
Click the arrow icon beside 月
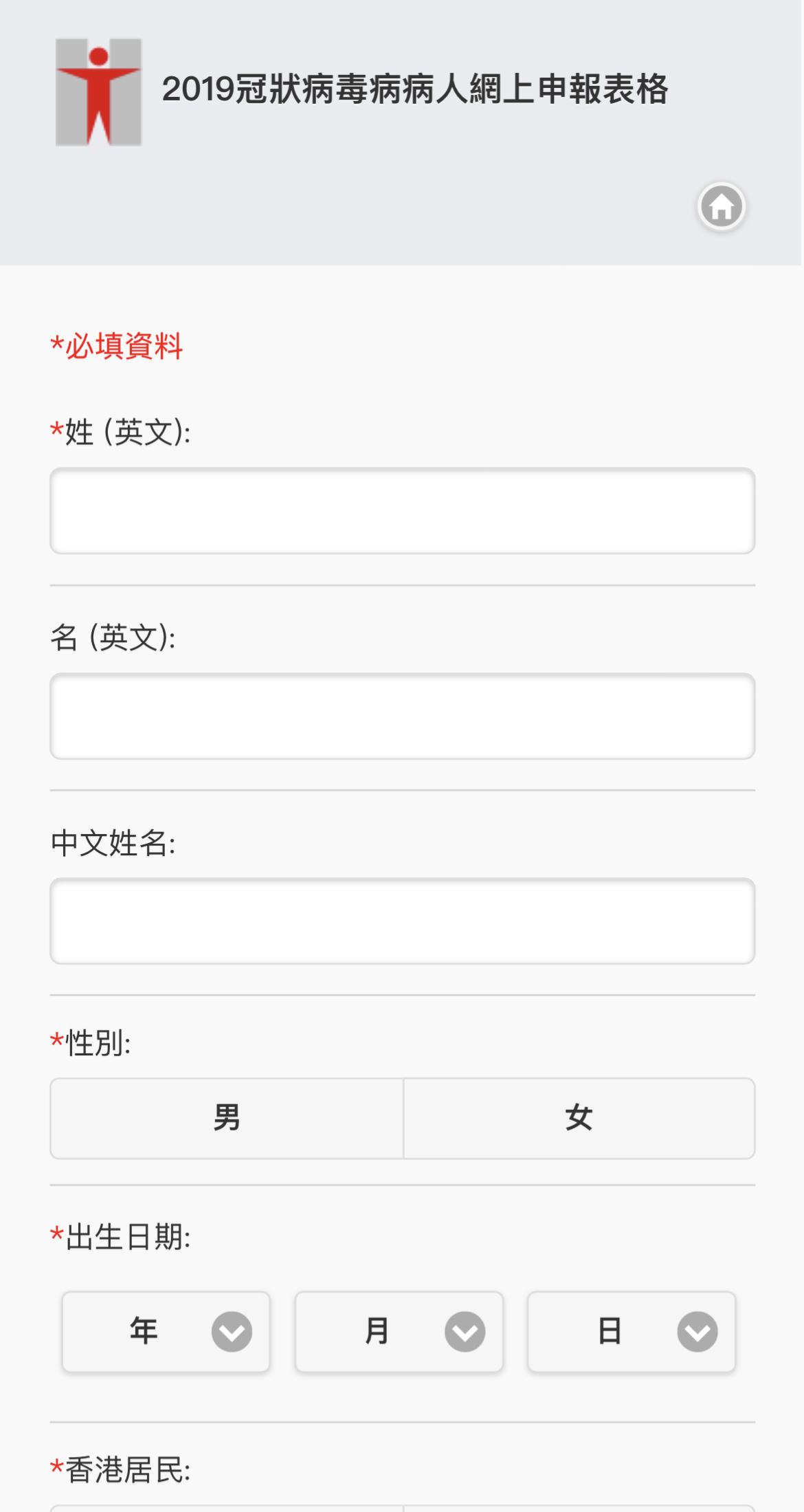coord(465,1332)
